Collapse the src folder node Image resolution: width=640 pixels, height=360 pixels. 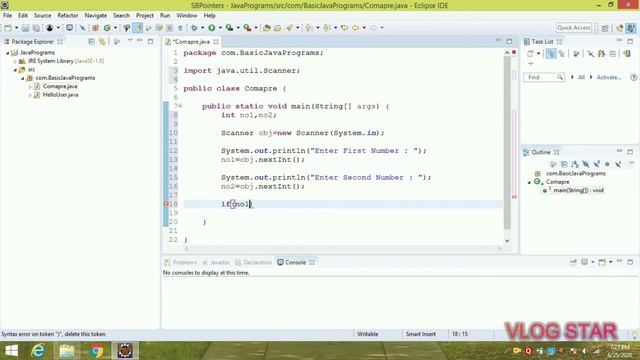point(15,70)
